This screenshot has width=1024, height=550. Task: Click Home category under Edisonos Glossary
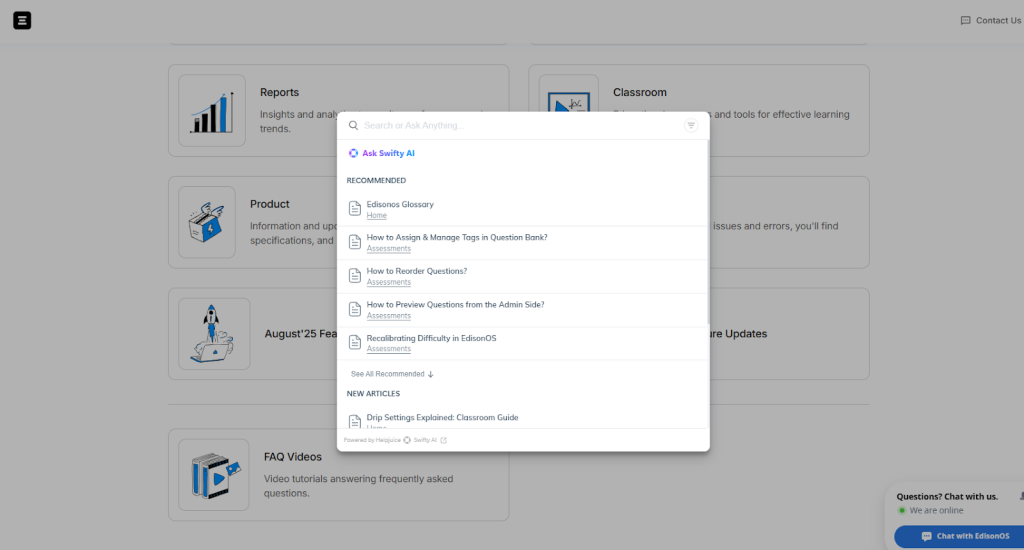tap(376, 216)
